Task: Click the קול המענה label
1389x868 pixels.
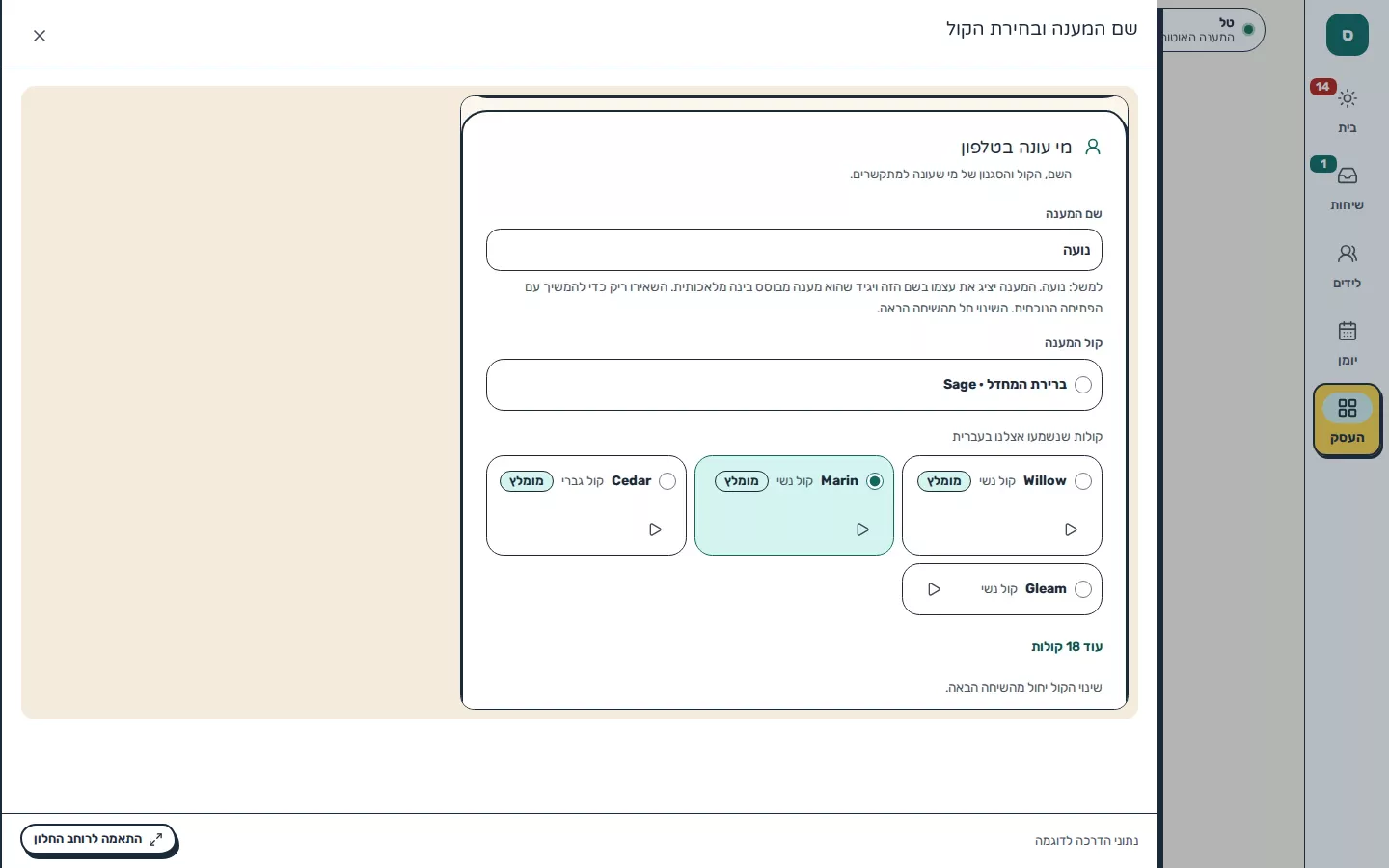Action: pyautogui.click(x=1074, y=343)
